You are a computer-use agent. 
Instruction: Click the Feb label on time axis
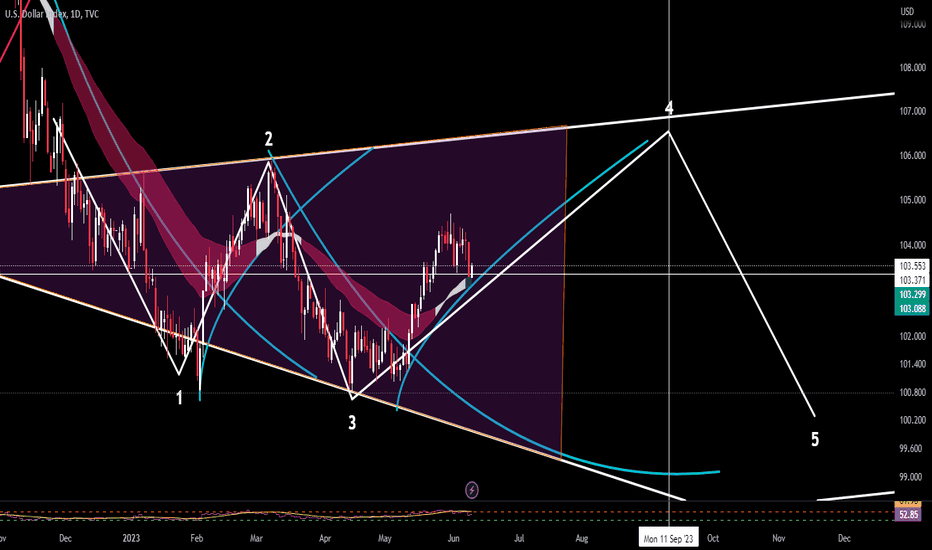point(197,538)
